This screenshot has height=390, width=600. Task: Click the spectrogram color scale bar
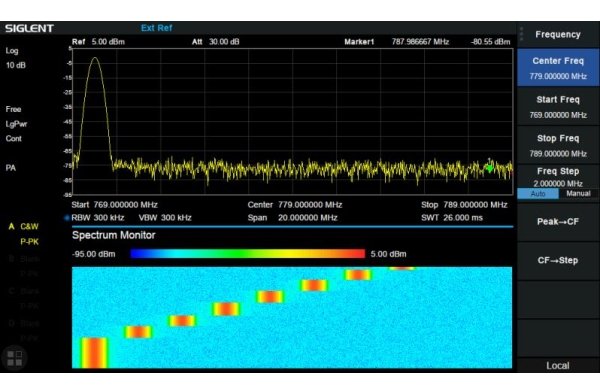coord(248,253)
